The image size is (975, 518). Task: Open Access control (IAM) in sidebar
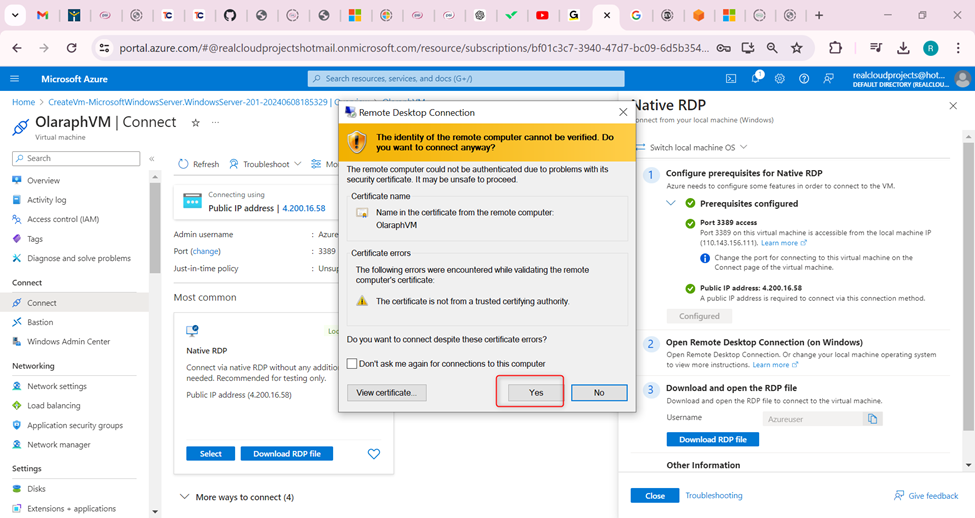[x=63, y=219]
